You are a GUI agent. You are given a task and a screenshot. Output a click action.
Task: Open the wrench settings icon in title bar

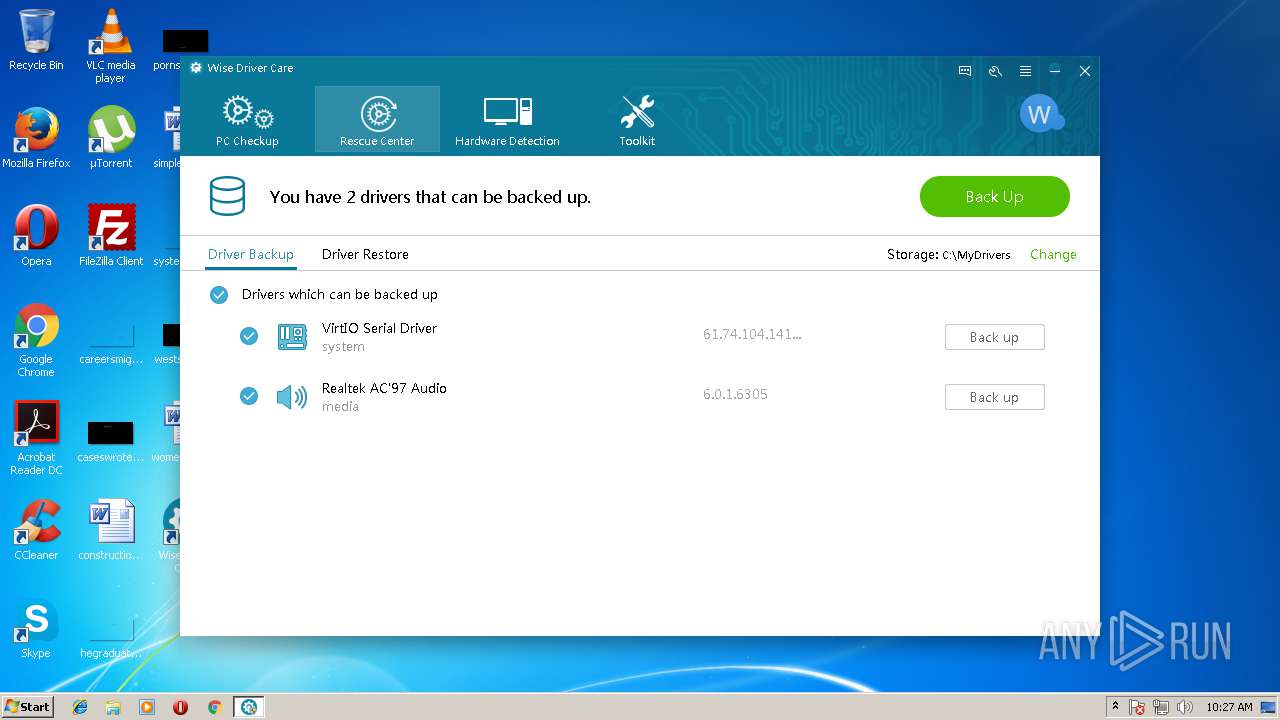pyautogui.click(x=995, y=71)
